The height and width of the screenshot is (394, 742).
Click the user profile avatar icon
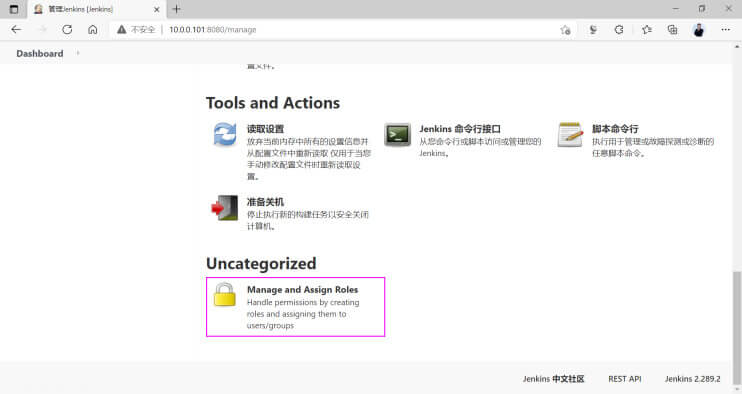pos(698,30)
